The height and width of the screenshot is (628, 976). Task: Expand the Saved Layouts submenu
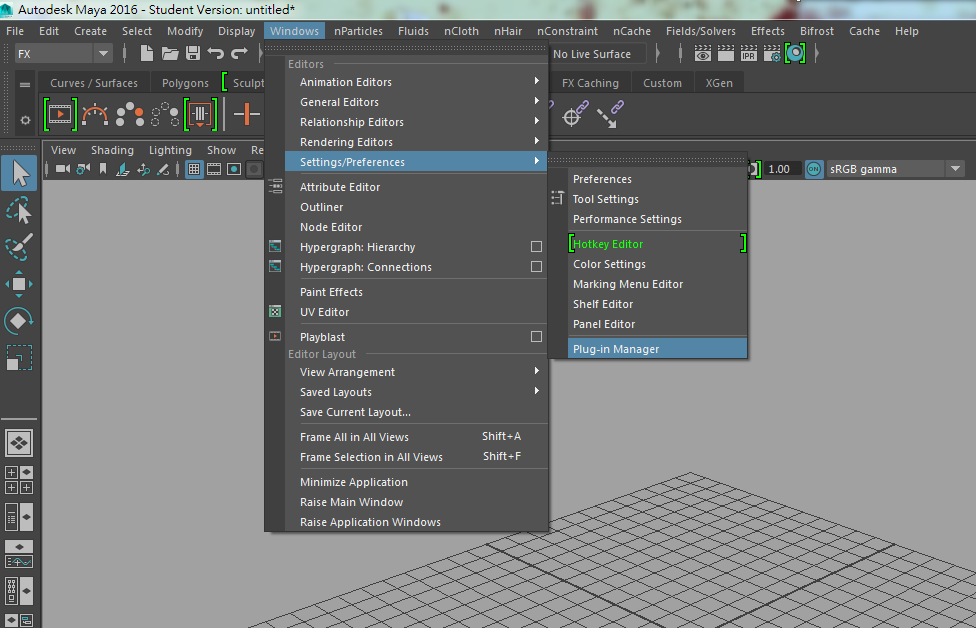point(416,391)
